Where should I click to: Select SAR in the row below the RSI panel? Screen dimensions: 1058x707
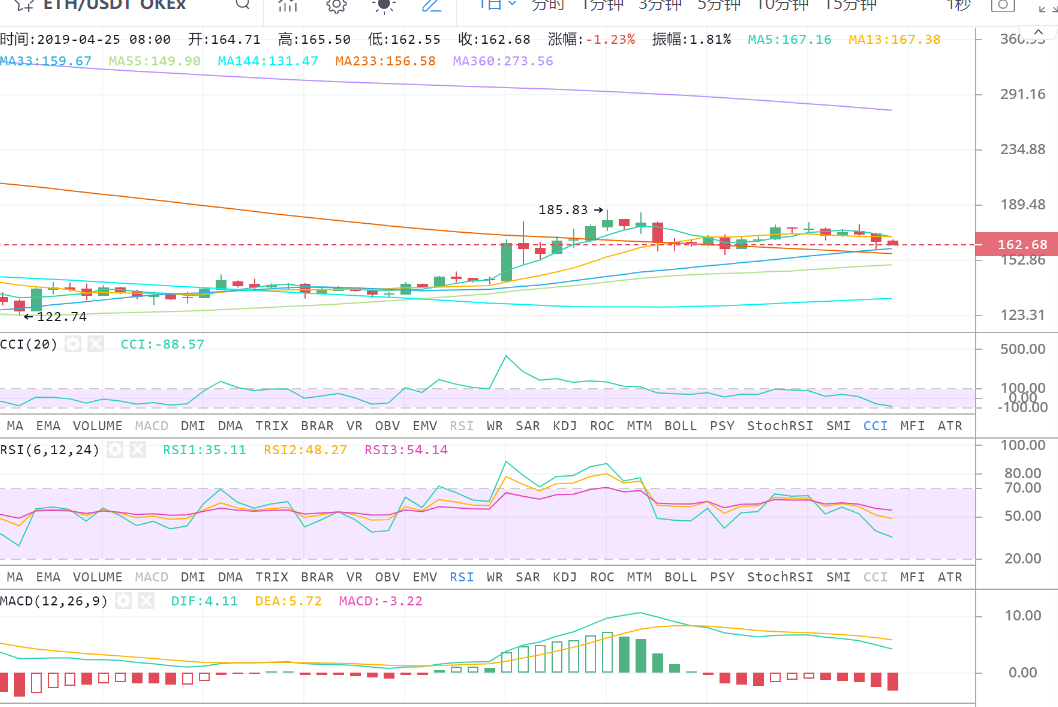528,577
